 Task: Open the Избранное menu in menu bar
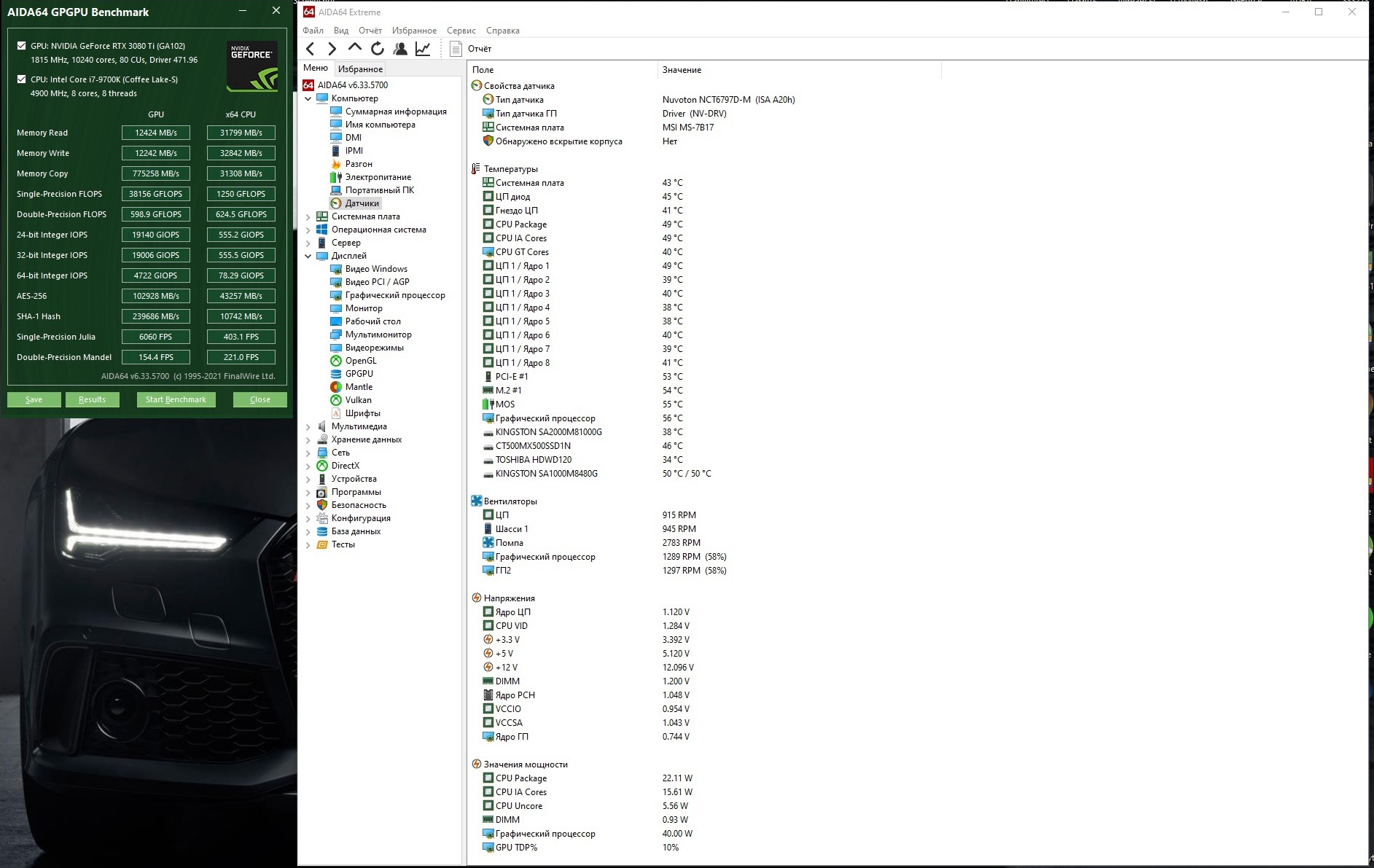(414, 31)
